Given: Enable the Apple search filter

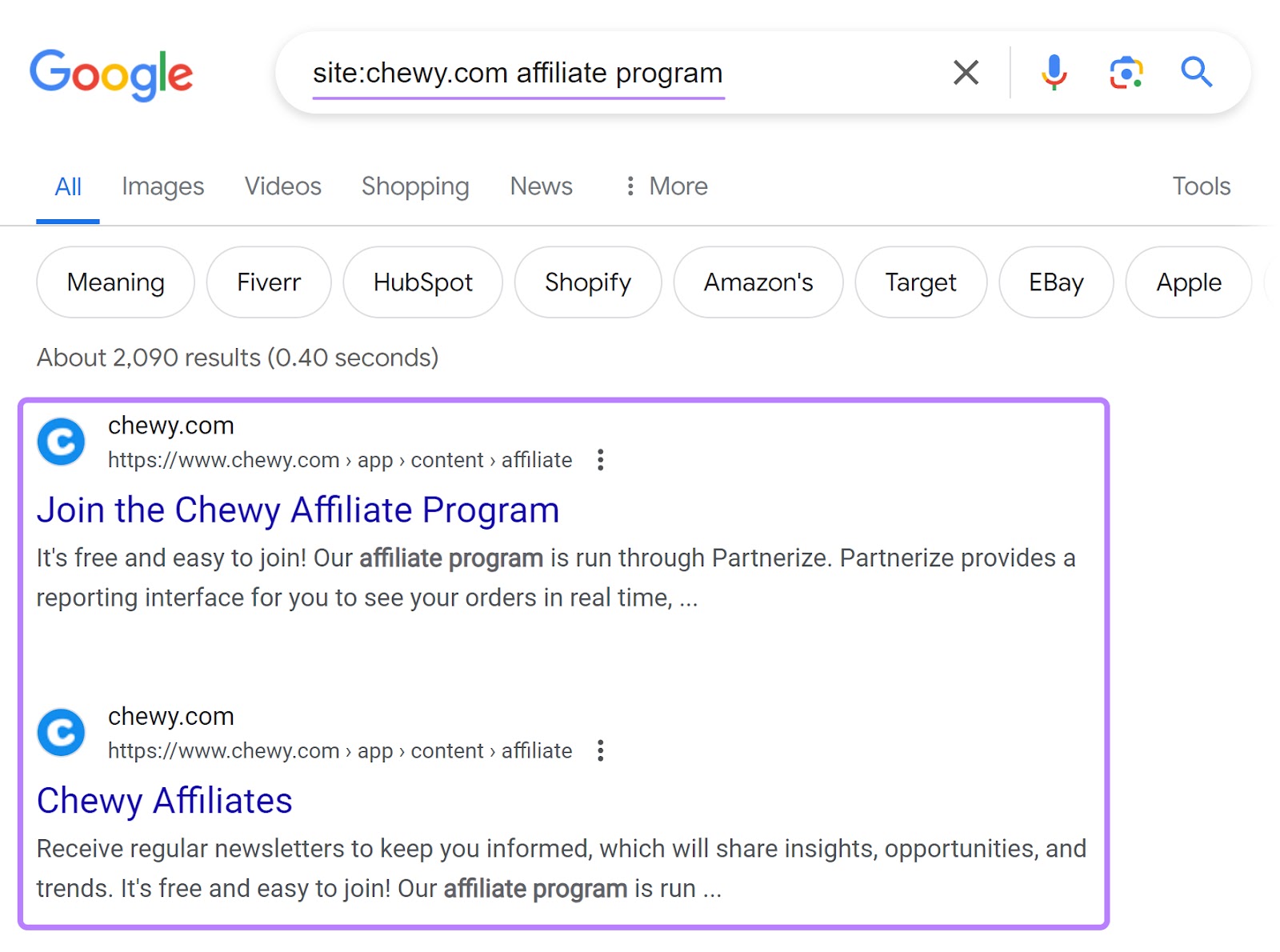Looking at the screenshot, I should (x=1187, y=282).
